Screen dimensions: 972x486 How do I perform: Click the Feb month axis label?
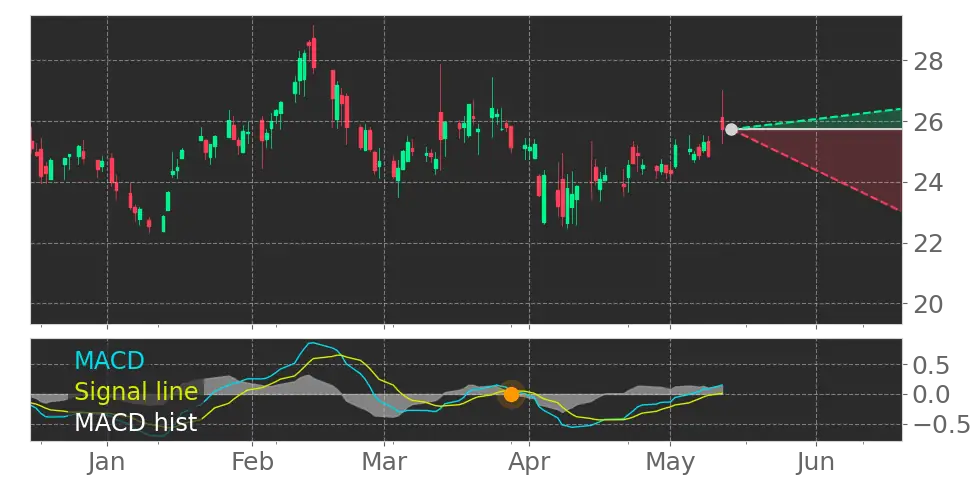(252, 462)
